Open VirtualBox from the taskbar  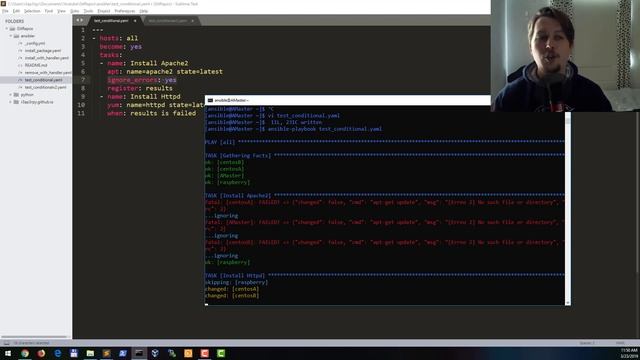point(156,353)
